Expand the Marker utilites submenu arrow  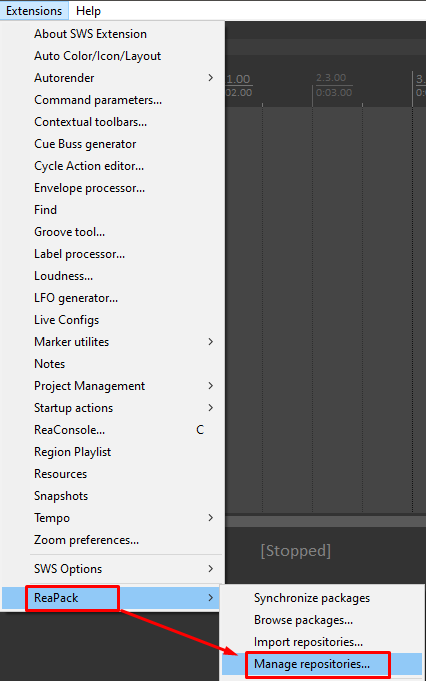211,342
